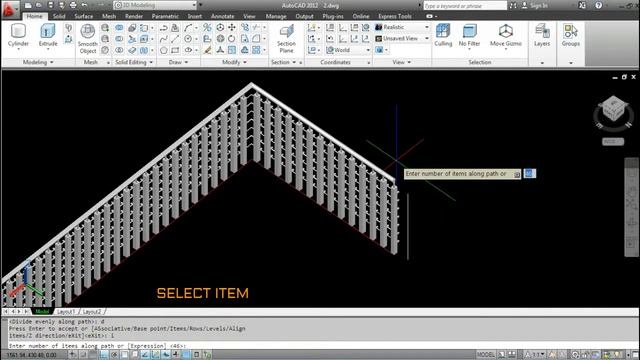Click the Save icon in quick access toolbar

[51, 5]
